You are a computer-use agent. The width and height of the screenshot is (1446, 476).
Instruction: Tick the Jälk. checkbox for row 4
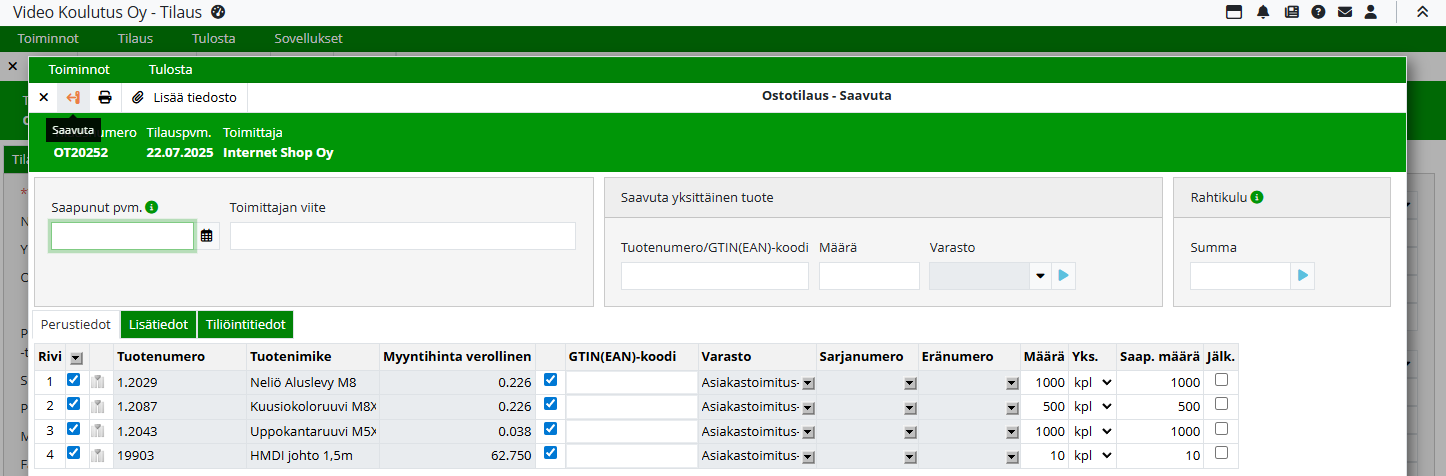click(x=1221, y=453)
